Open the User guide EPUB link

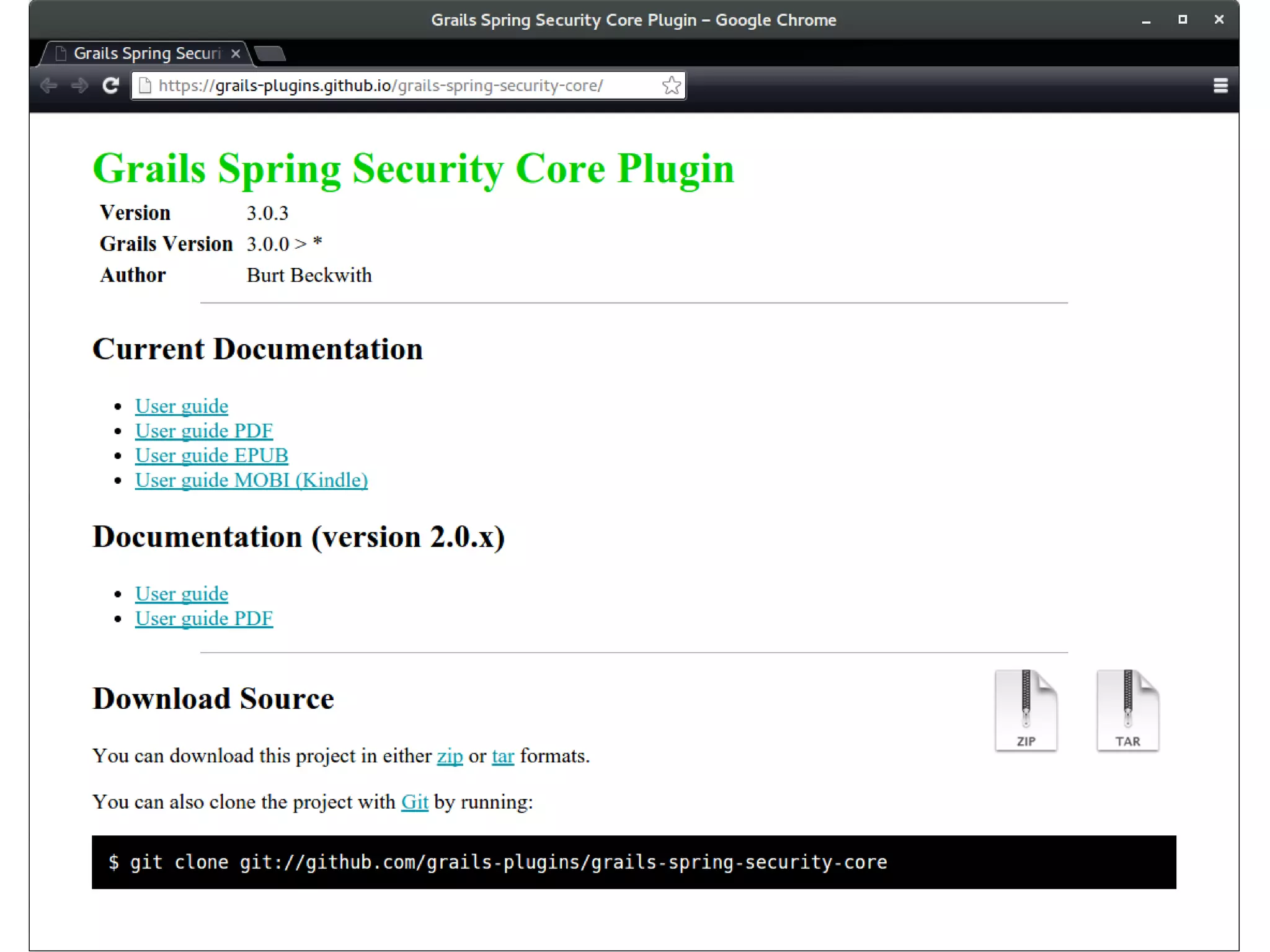pyautogui.click(x=211, y=456)
